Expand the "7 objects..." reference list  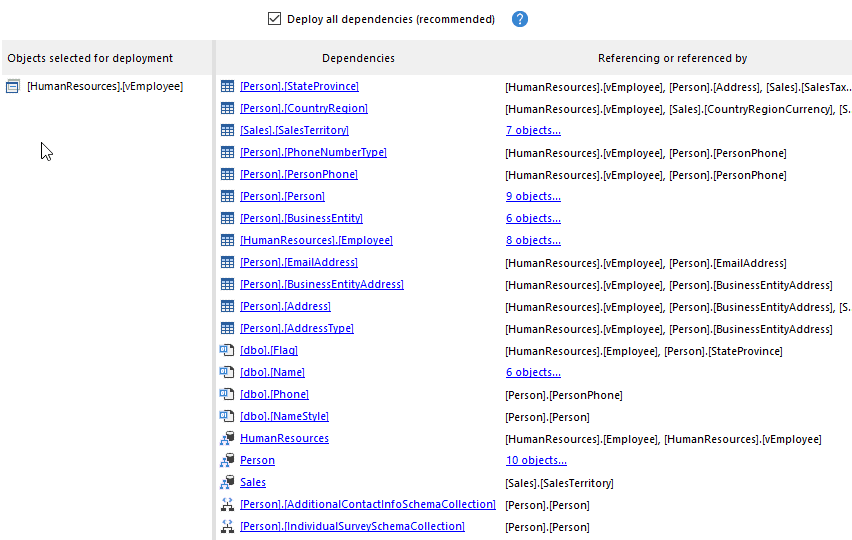[533, 131]
